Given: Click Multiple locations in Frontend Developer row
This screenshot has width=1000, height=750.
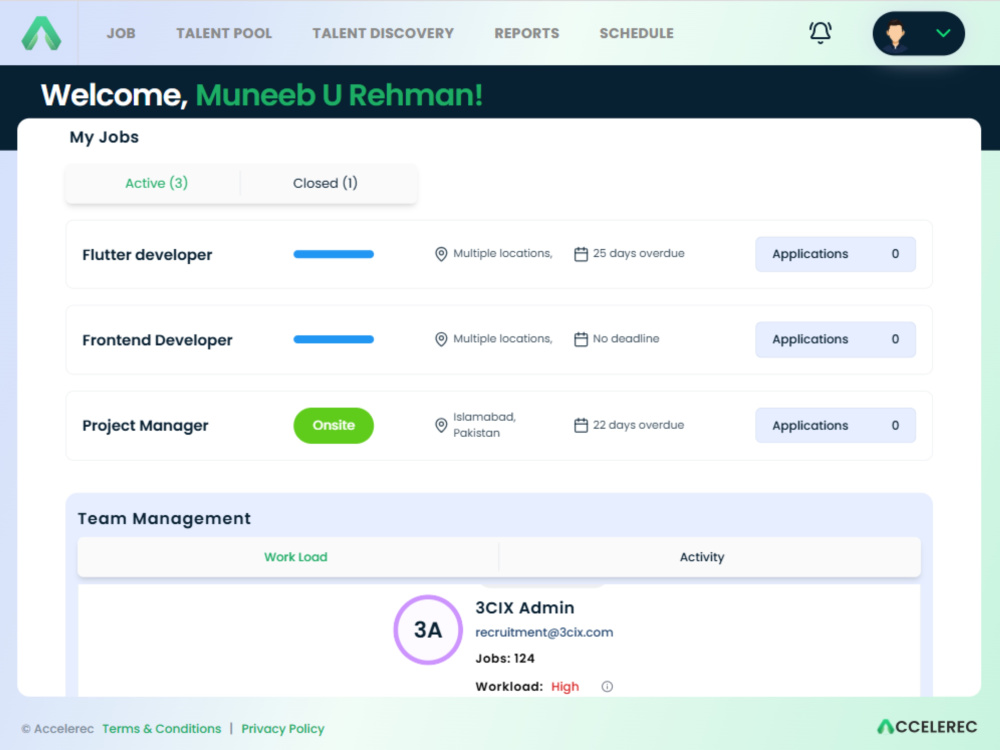Looking at the screenshot, I should (x=503, y=339).
